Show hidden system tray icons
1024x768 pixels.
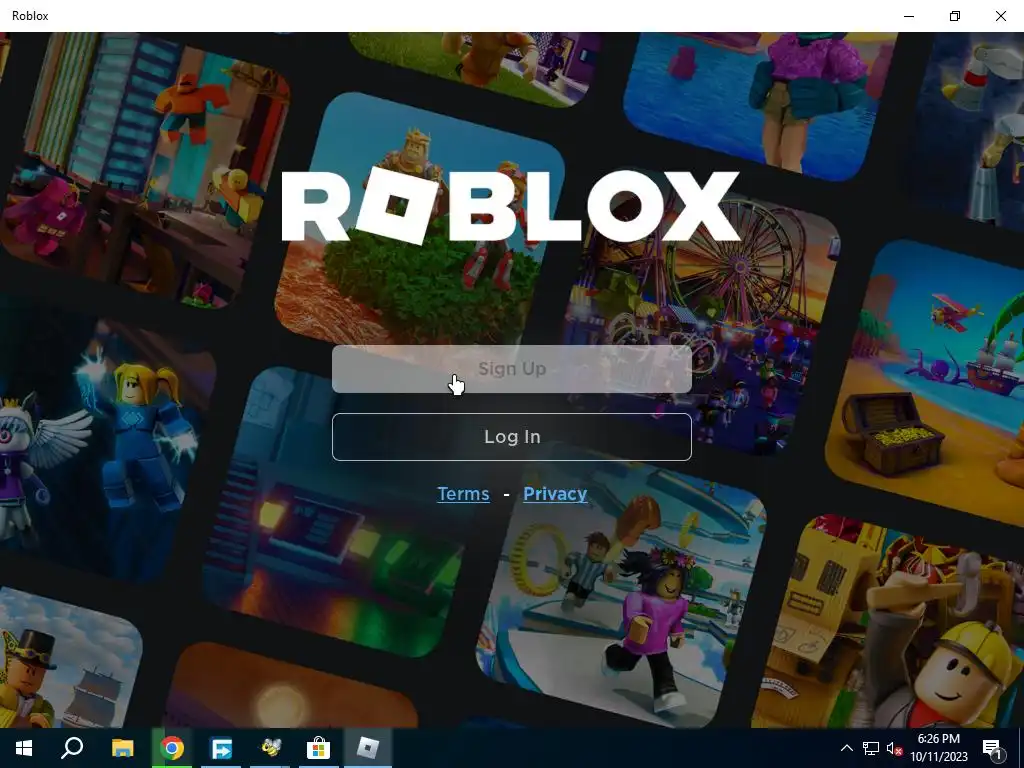tap(846, 748)
